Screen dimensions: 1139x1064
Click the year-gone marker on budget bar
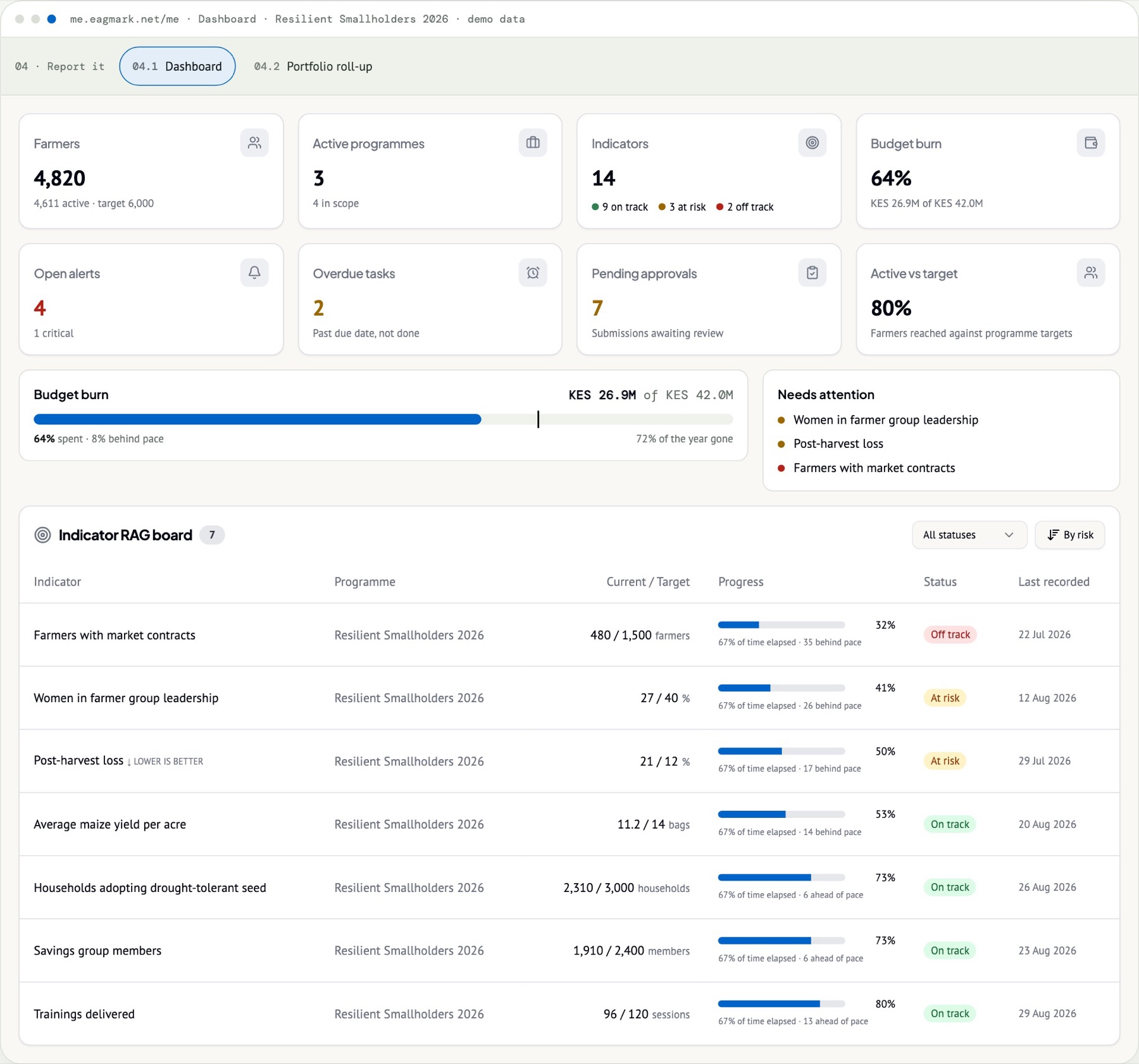click(x=538, y=419)
